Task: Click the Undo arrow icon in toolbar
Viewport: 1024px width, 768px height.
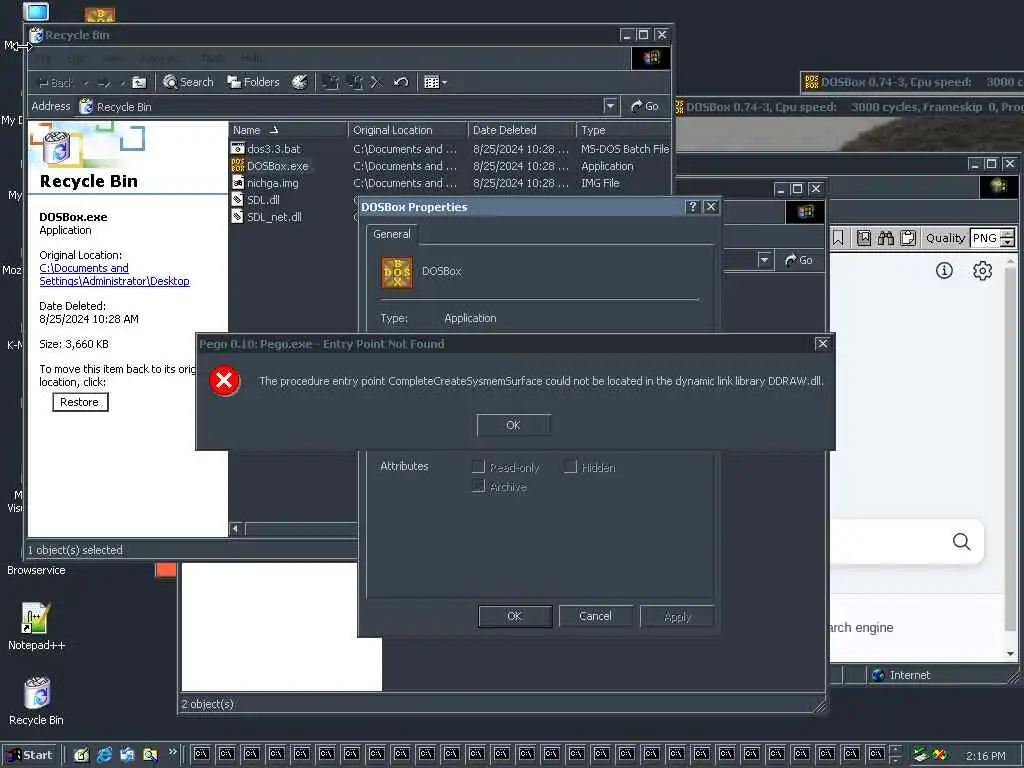Action: click(401, 82)
